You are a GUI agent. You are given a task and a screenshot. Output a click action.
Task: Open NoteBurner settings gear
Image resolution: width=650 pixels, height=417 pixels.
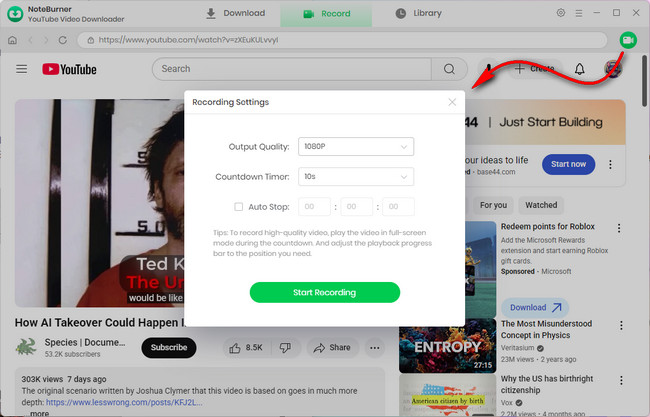(560, 13)
